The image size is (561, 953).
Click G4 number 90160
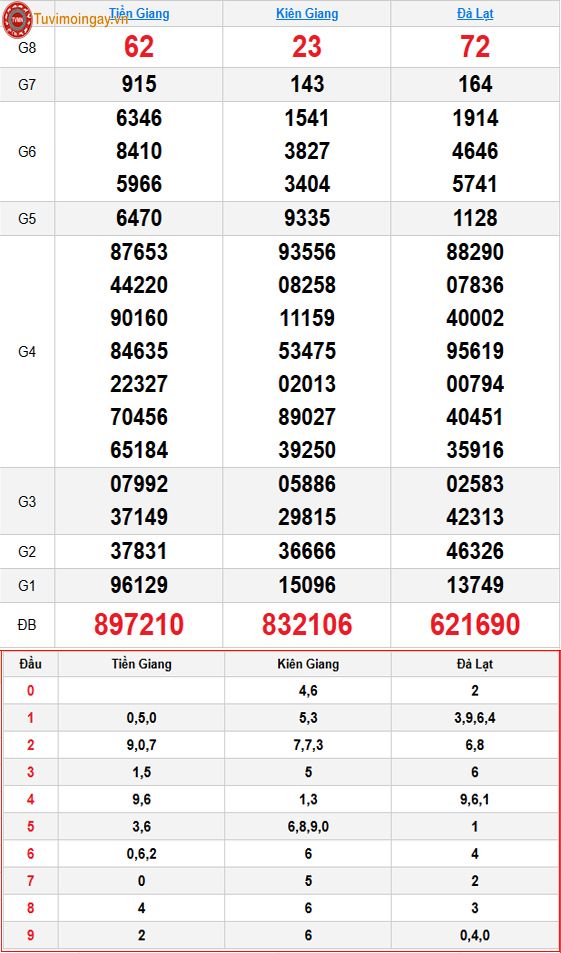pos(139,318)
